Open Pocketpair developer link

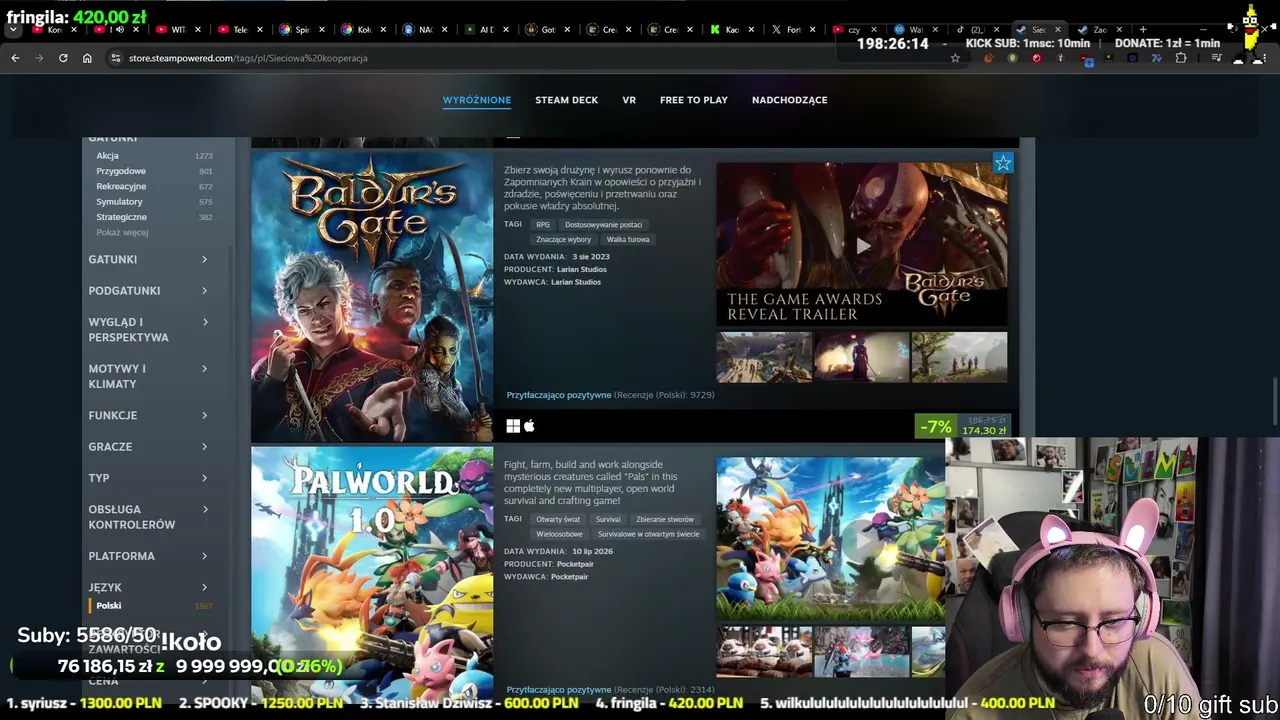tap(575, 565)
